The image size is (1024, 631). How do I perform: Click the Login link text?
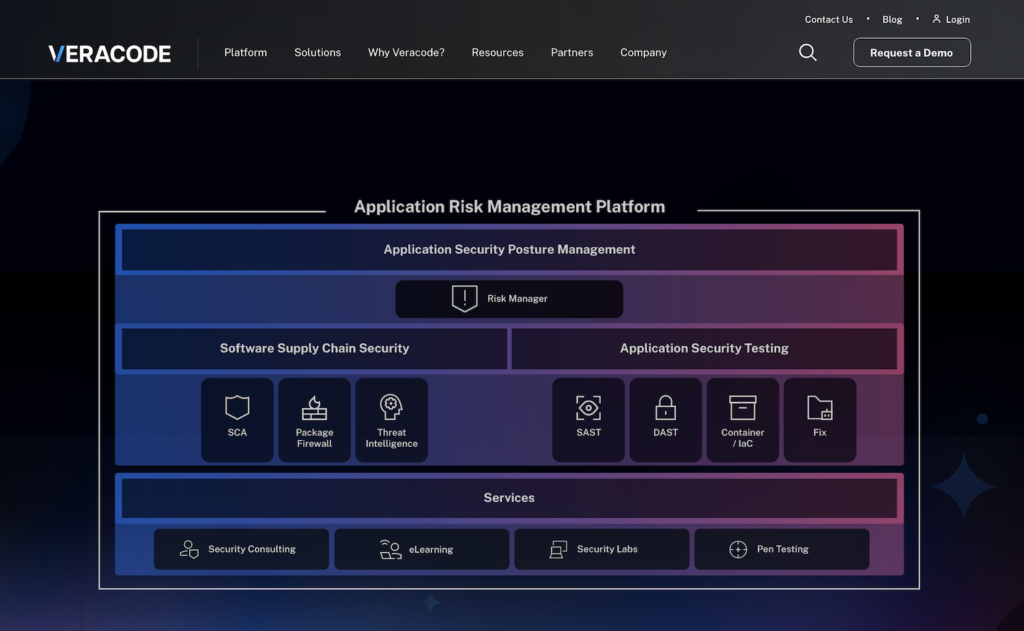[958, 20]
